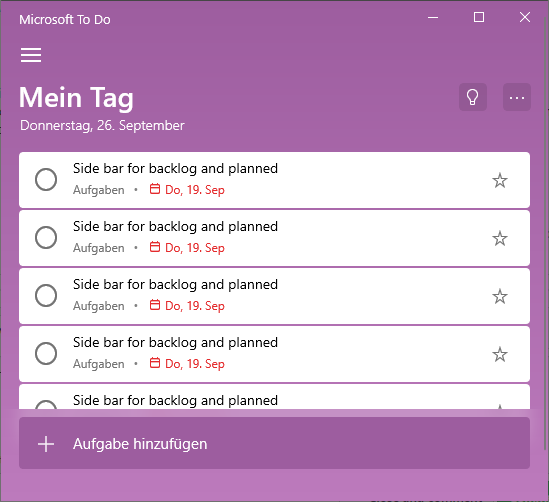
Task: Open suggestions via the lightbulb icon
Action: [473, 97]
